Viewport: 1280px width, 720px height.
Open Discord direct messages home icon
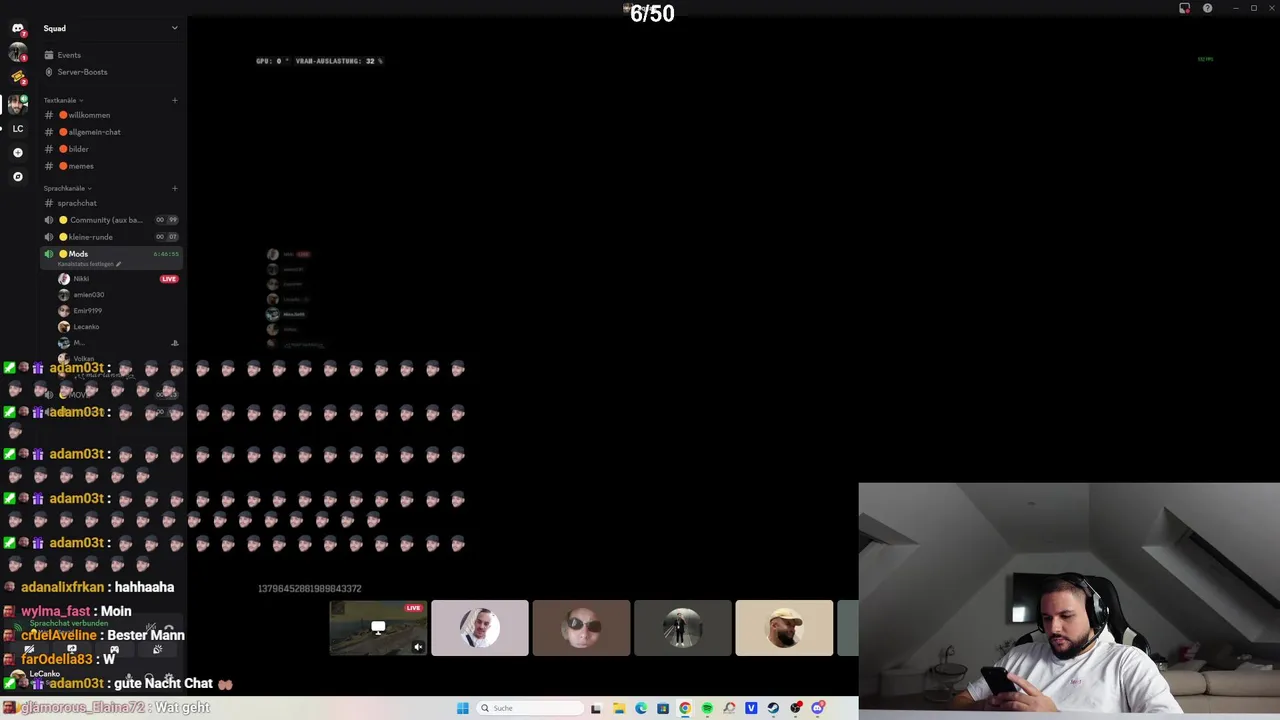tap(17, 28)
